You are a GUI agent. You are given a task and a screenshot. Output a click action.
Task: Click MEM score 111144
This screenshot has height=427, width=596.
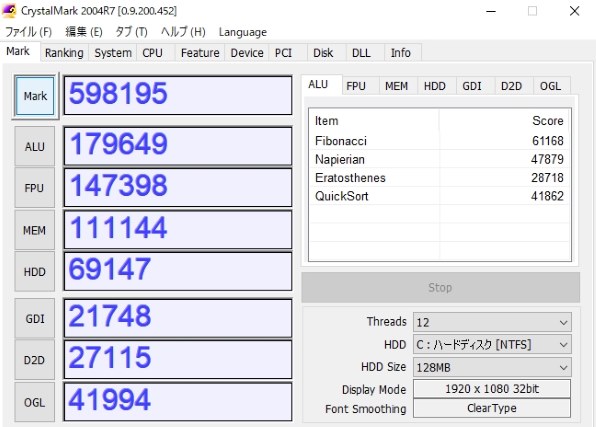click(178, 230)
